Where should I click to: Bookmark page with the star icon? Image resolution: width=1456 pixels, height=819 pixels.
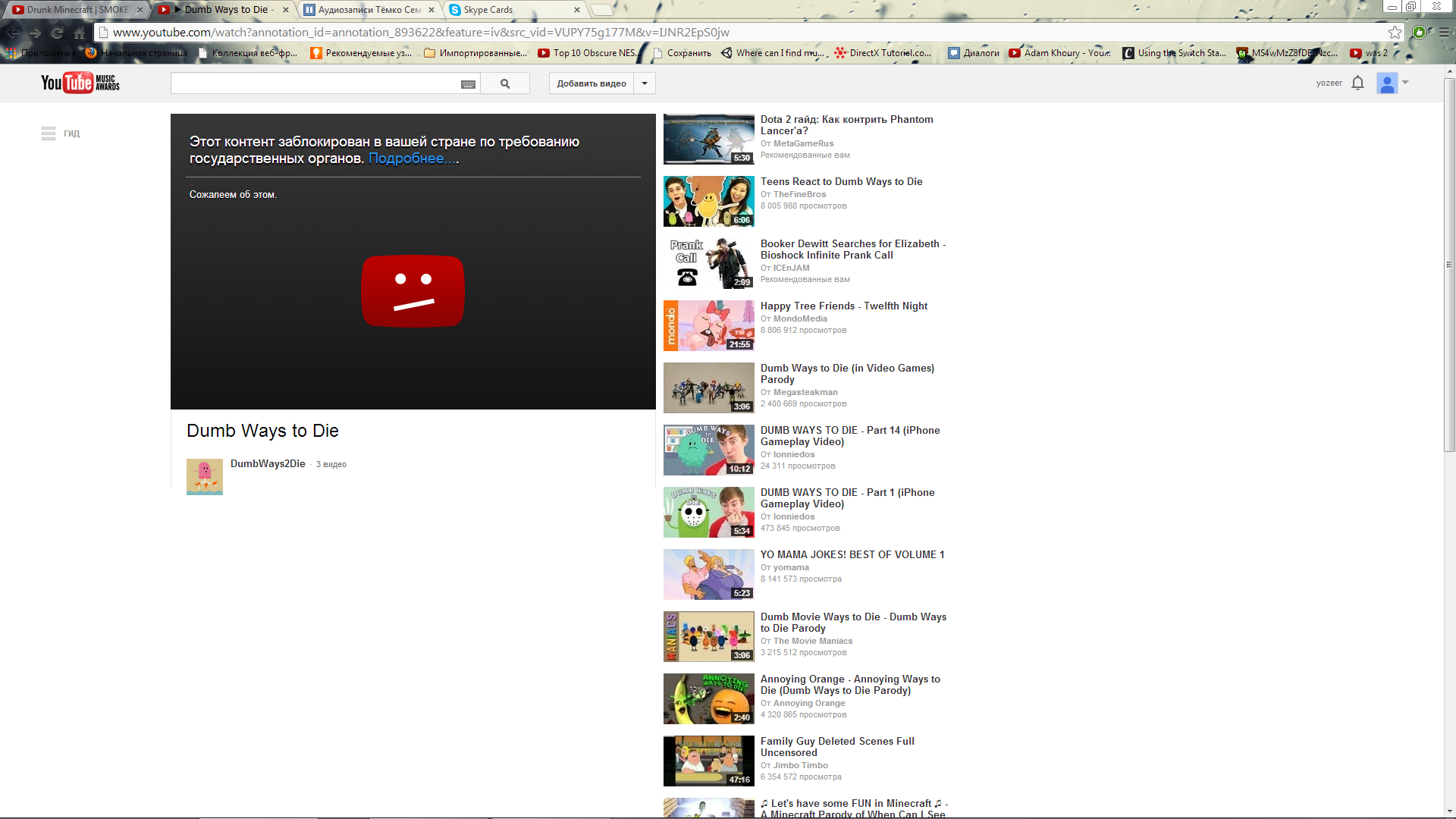pyautogui.click(x=1395, y=33)
